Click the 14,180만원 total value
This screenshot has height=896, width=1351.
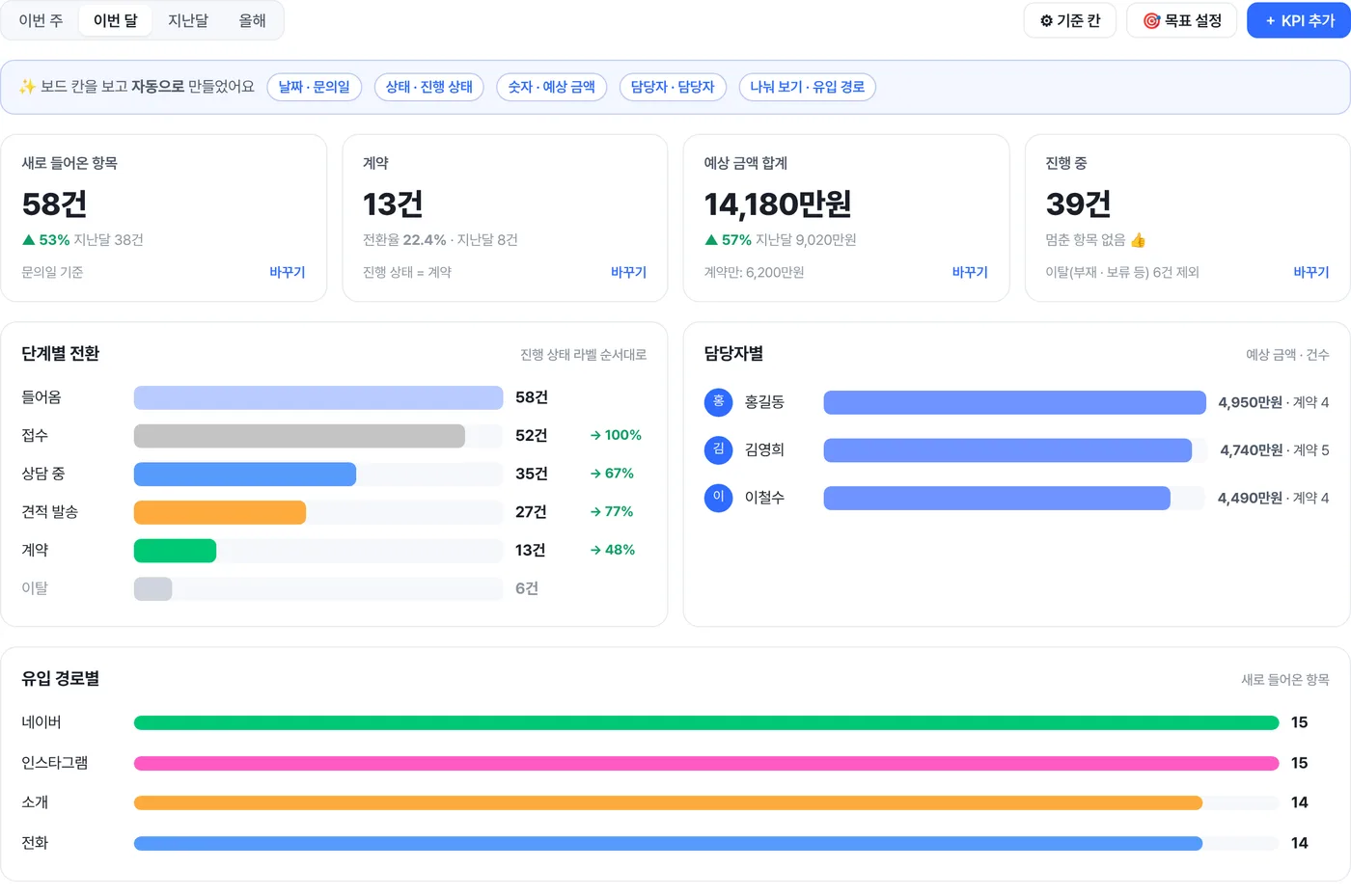coord(778,204)
